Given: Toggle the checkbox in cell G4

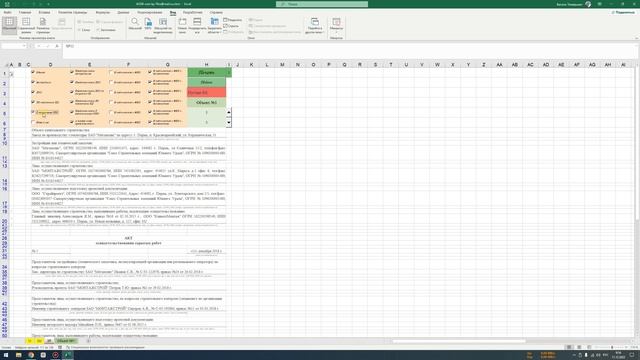Looking at the screenshot, I should pos(150,102).
